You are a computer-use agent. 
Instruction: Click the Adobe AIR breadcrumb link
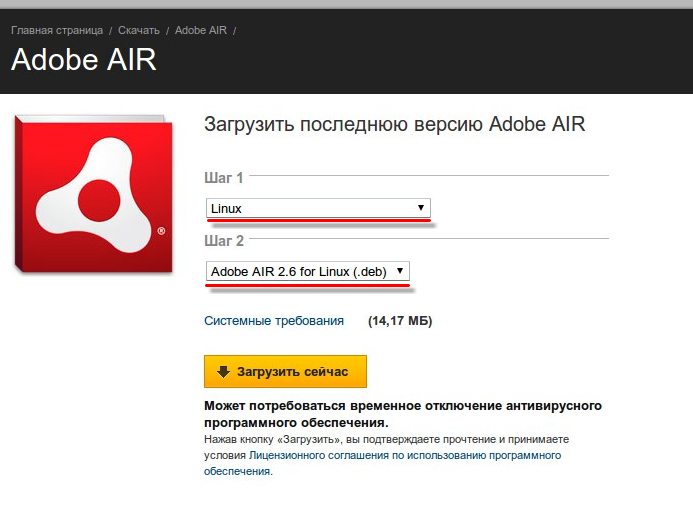pos(201,30)
